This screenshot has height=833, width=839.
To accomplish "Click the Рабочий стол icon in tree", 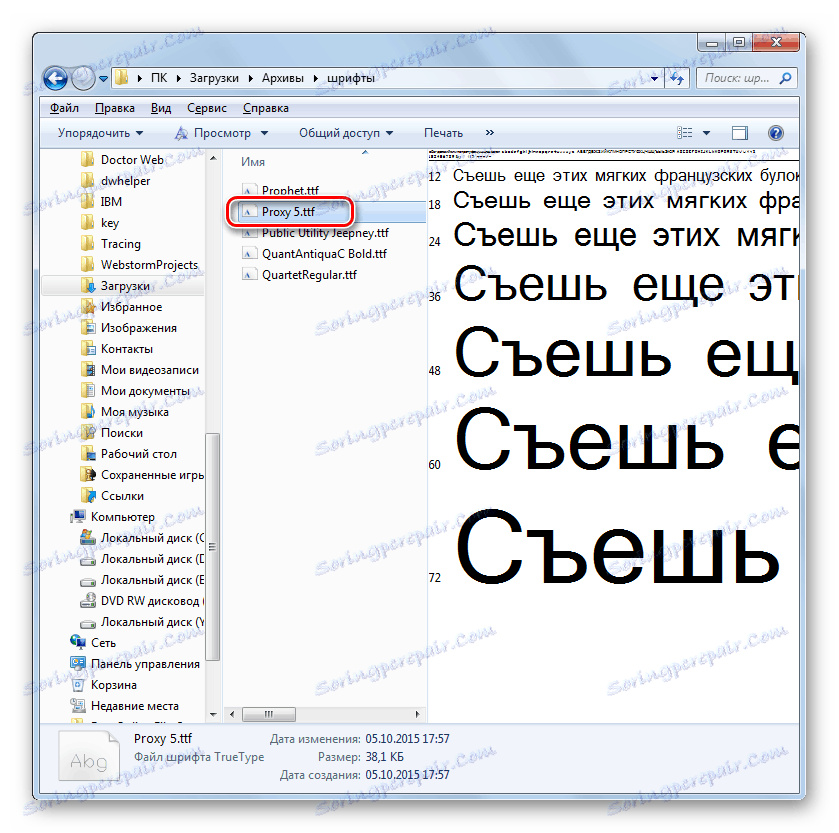I will (87, 454).
